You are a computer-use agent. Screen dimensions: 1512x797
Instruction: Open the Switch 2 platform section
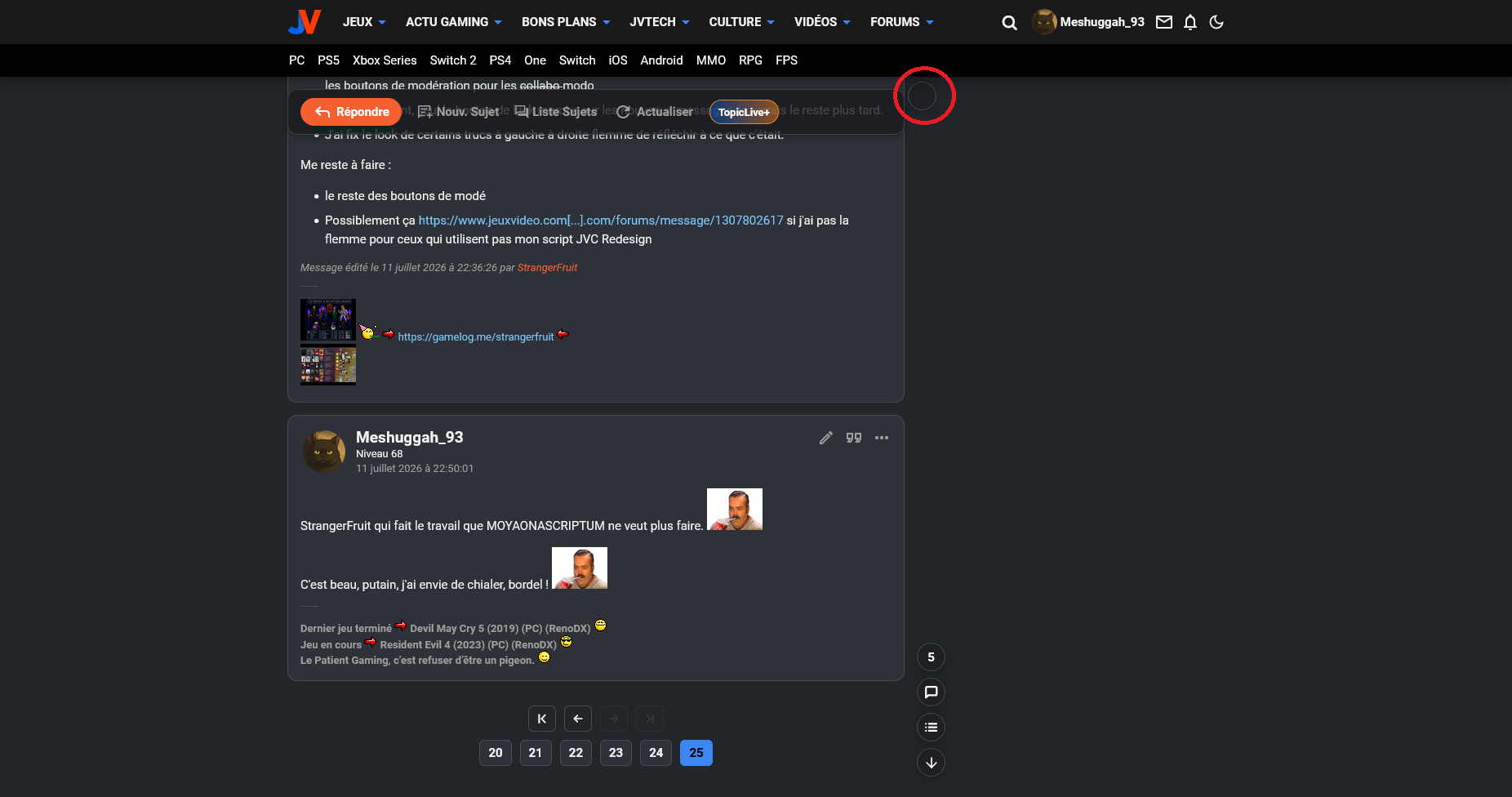pyautogui.click(x=453, y=60)
